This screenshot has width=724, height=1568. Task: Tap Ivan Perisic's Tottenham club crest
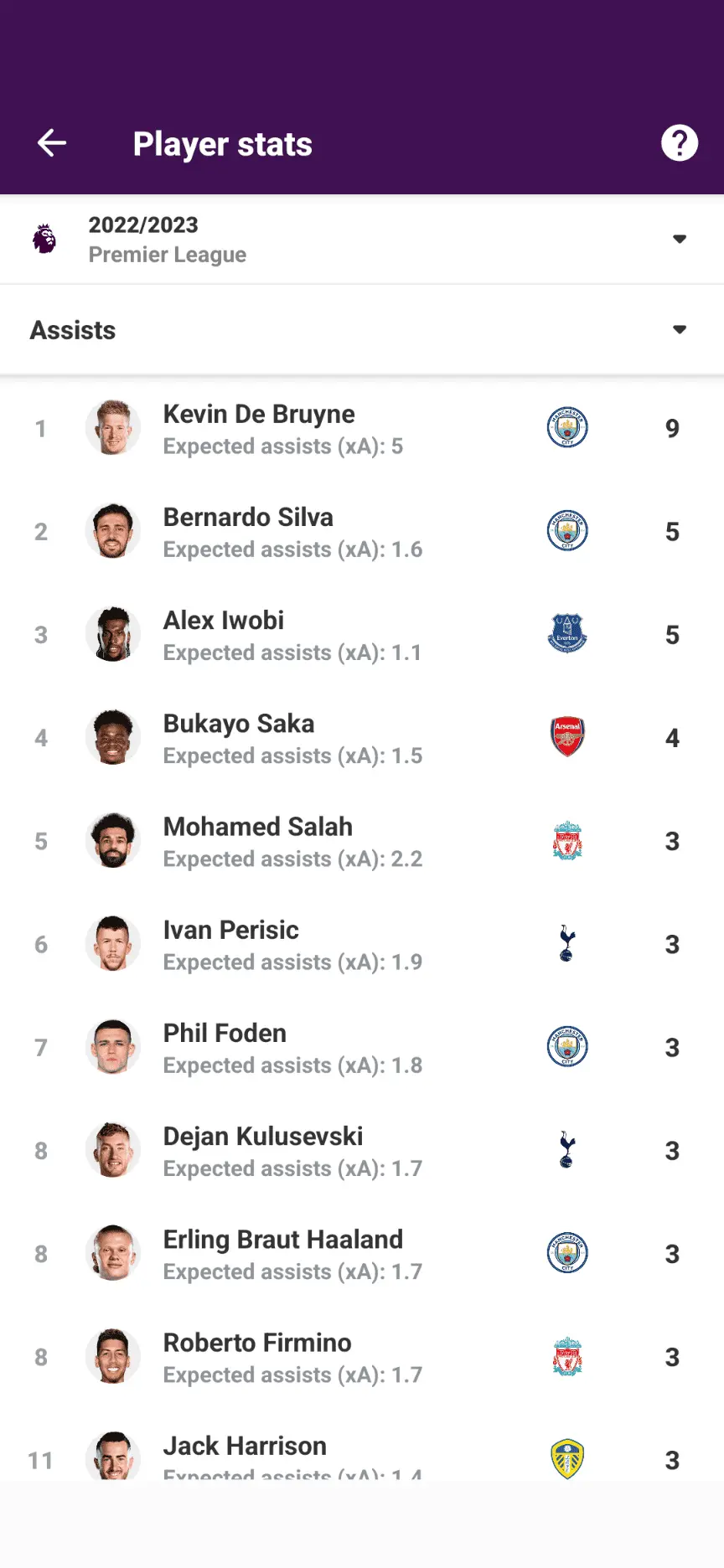(567, 944)
